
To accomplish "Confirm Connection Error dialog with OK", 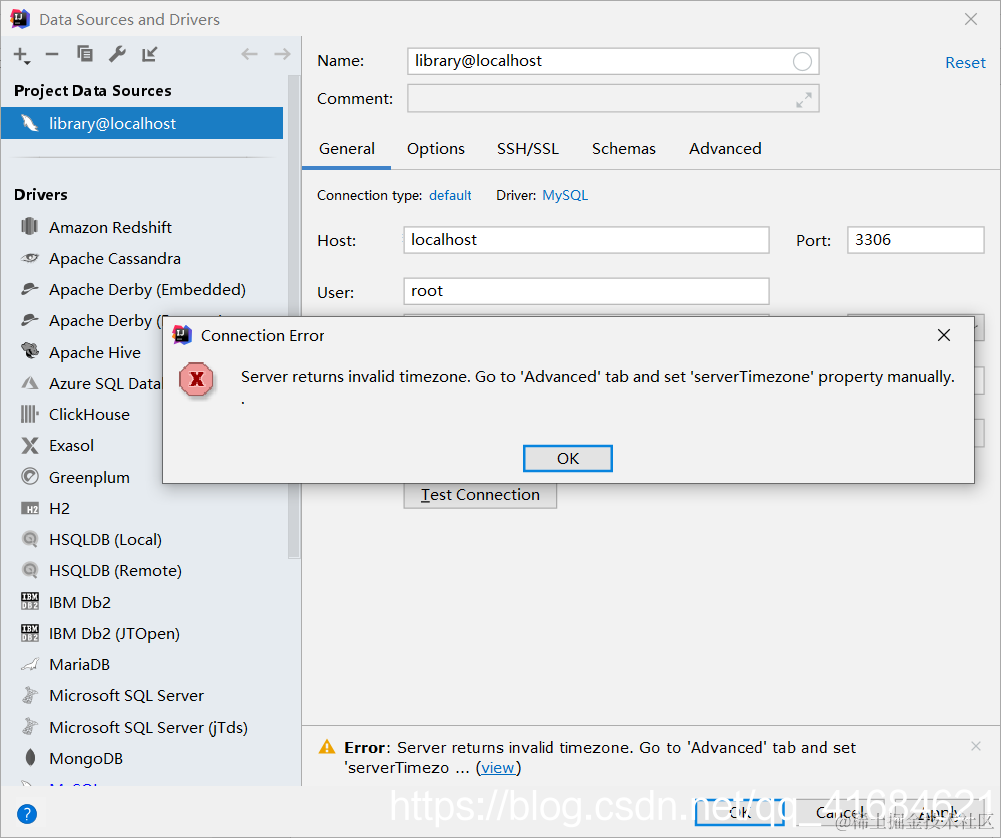I will click(x=568, y=458).
